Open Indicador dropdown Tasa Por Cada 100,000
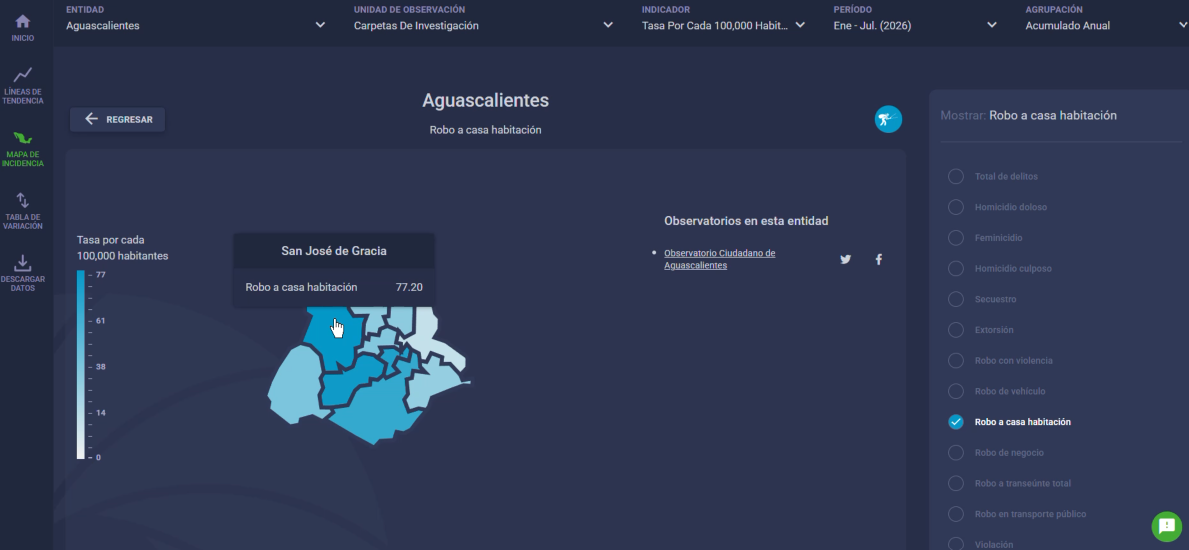The image size is (1189, 550). point(723,25)
